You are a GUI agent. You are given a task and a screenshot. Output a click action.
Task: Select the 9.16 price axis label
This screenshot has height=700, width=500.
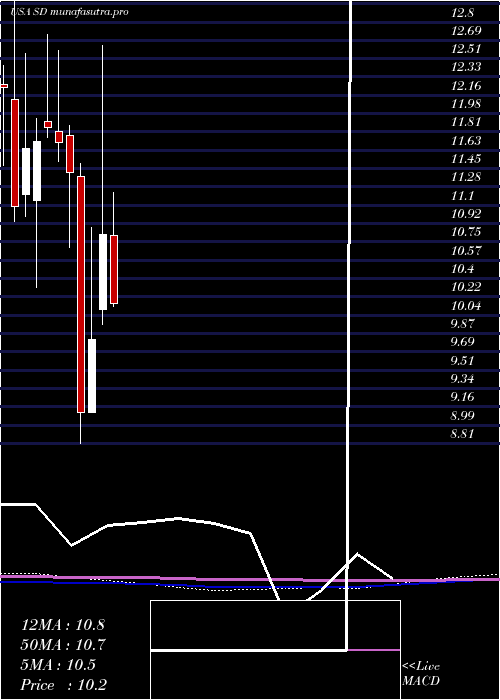[x=462, y=397]
